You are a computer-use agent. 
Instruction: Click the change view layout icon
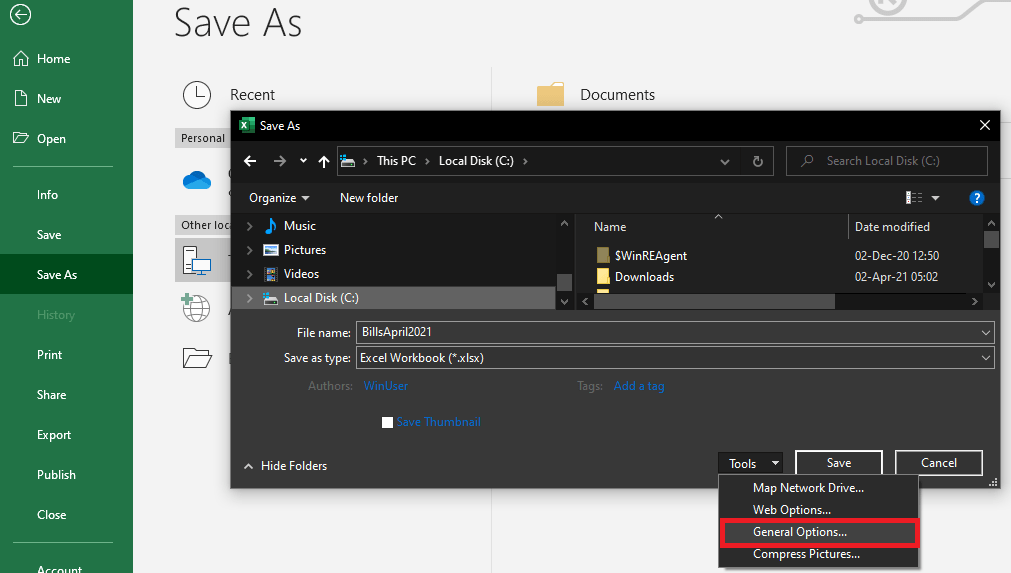[914, 198]
